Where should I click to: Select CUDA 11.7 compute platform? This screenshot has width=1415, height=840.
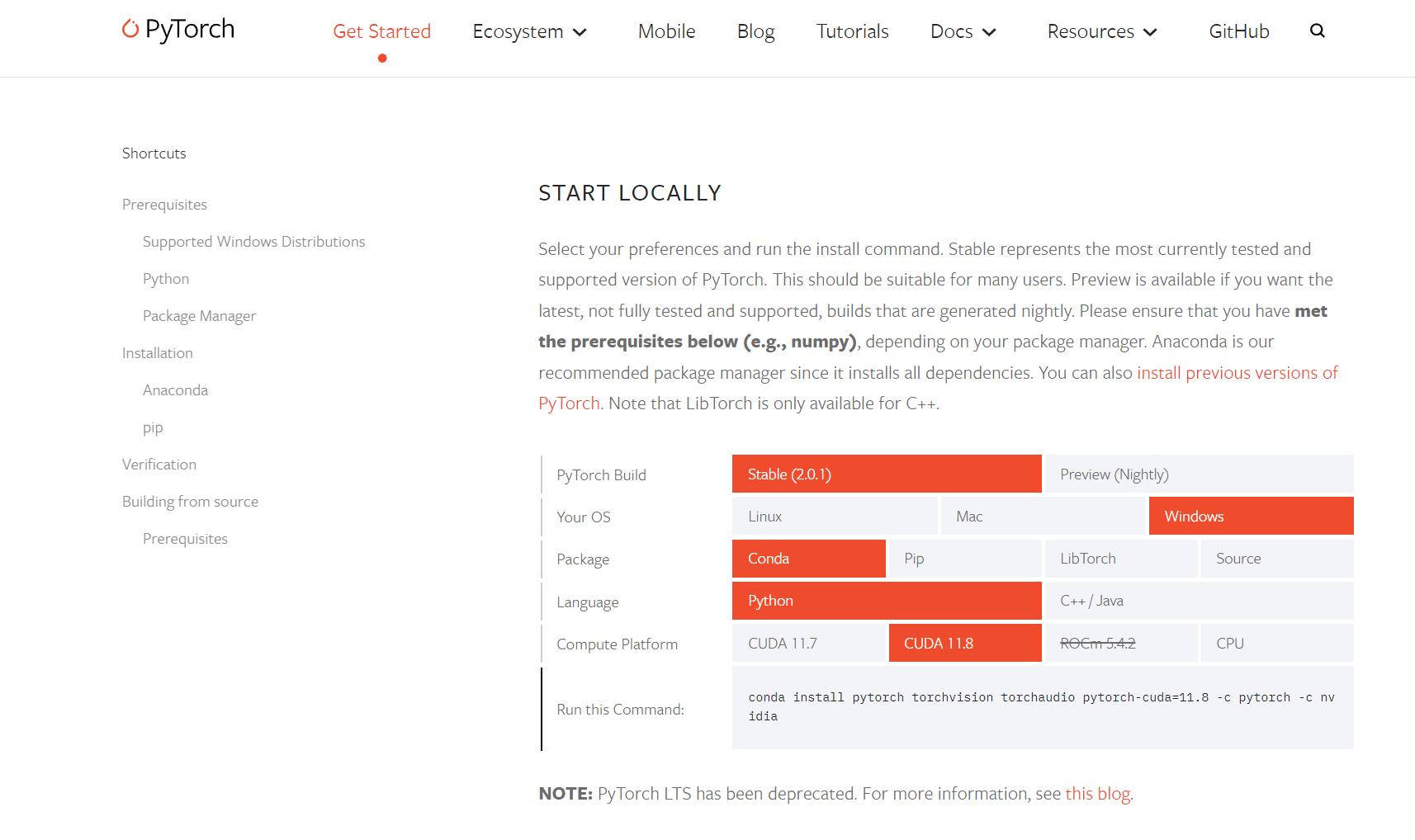pyautogui.click(x=808, y=643)
